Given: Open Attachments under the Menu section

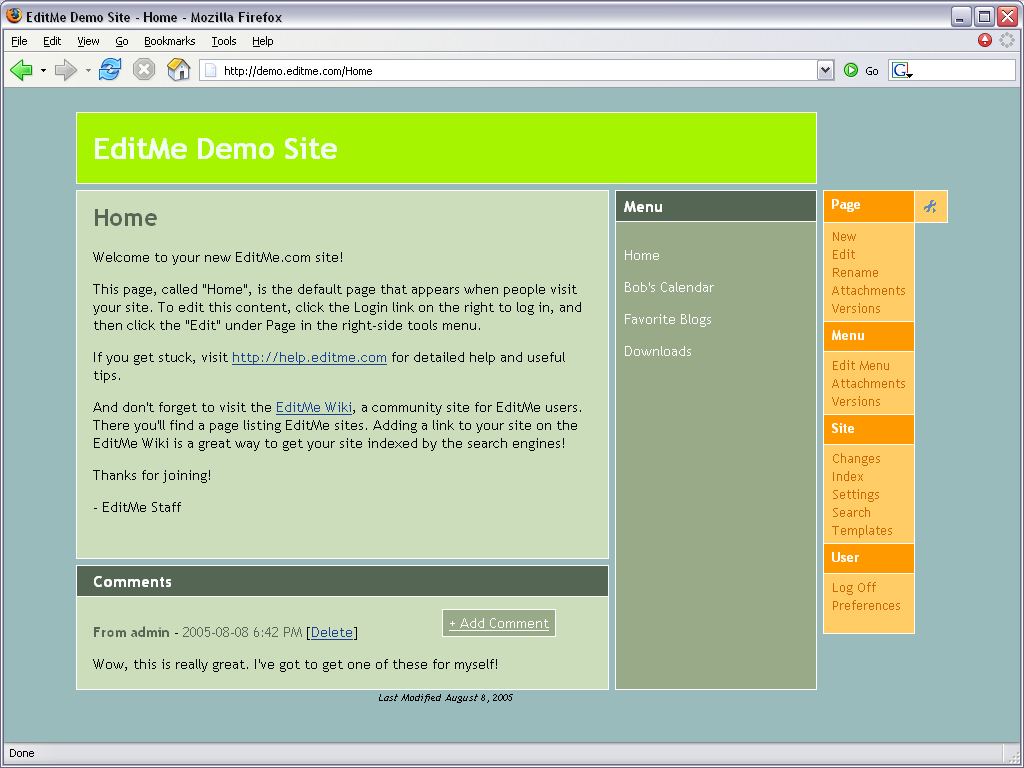Looking at the screenshot, I should [x=869, y=383].
